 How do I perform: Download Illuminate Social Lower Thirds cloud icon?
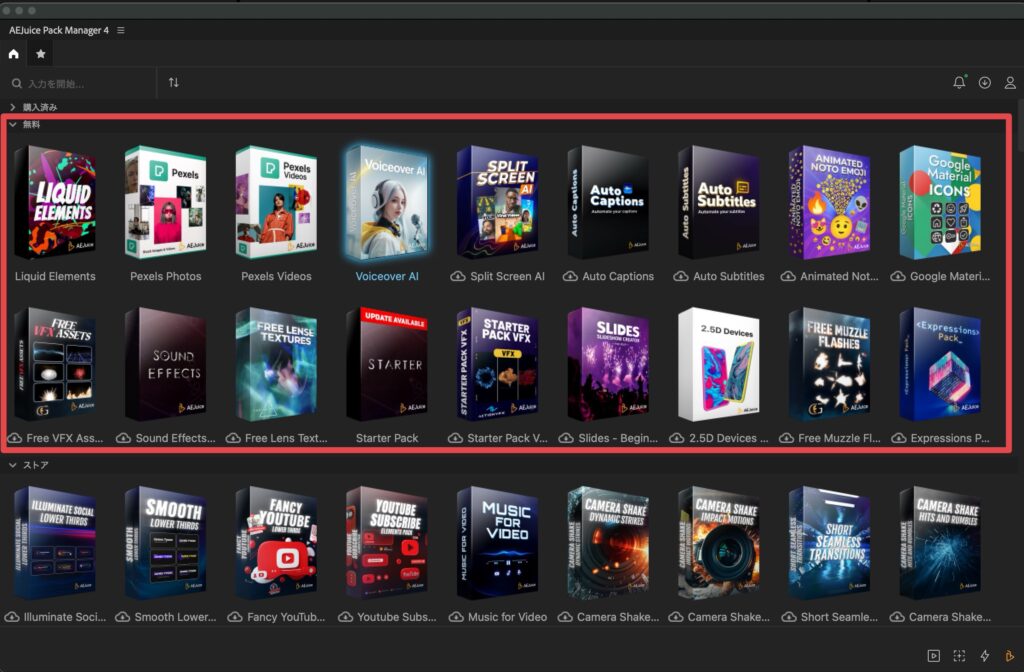[x=12, y=617]
